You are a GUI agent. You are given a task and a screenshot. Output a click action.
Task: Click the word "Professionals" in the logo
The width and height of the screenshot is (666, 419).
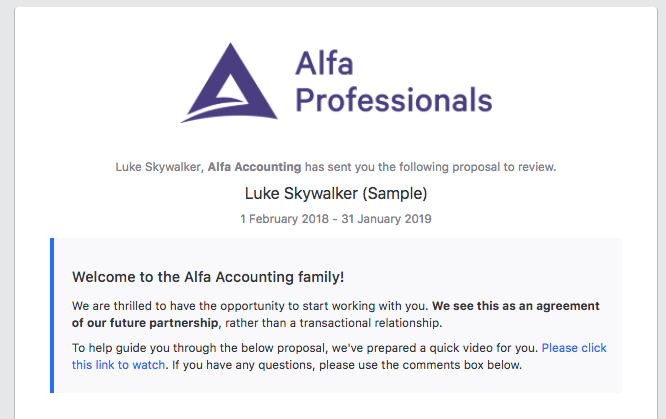394,100
